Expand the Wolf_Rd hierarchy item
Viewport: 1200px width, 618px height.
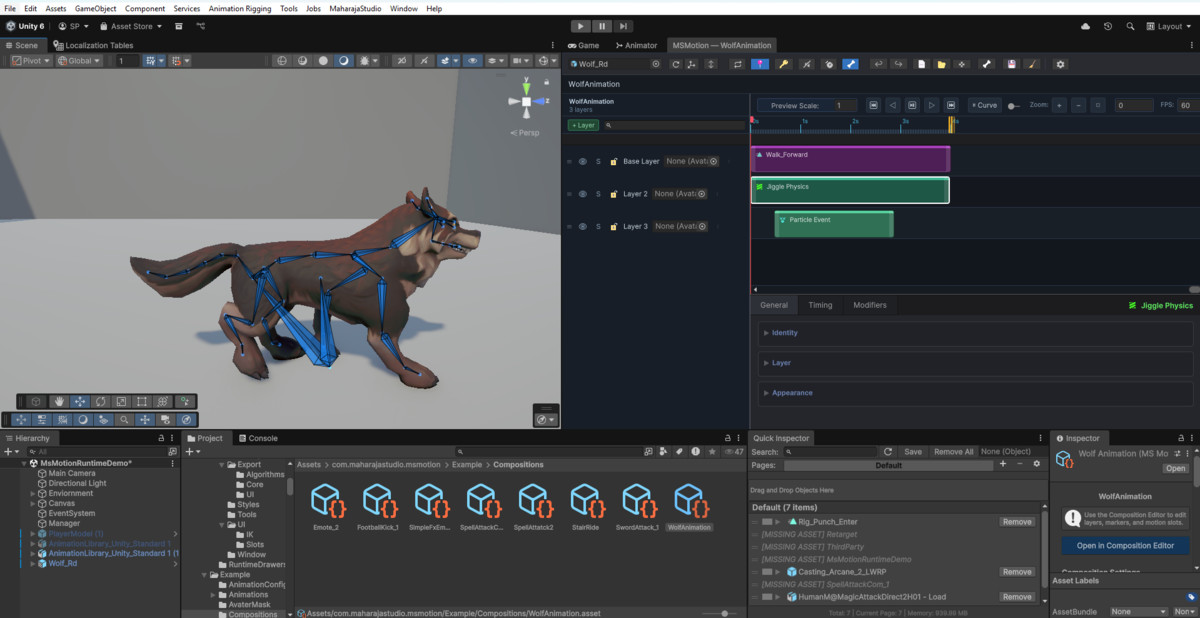click(32, 564)
